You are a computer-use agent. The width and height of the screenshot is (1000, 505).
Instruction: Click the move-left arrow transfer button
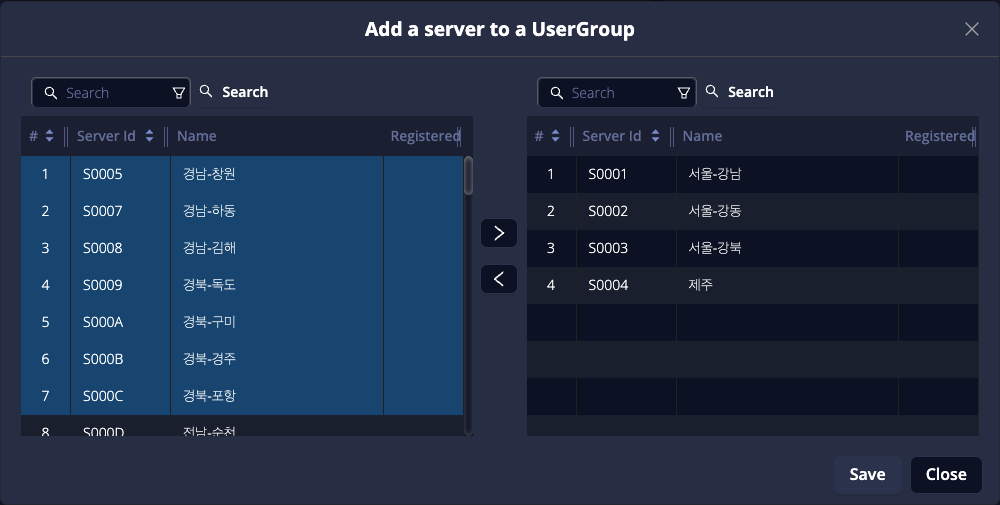click(499, 278)
